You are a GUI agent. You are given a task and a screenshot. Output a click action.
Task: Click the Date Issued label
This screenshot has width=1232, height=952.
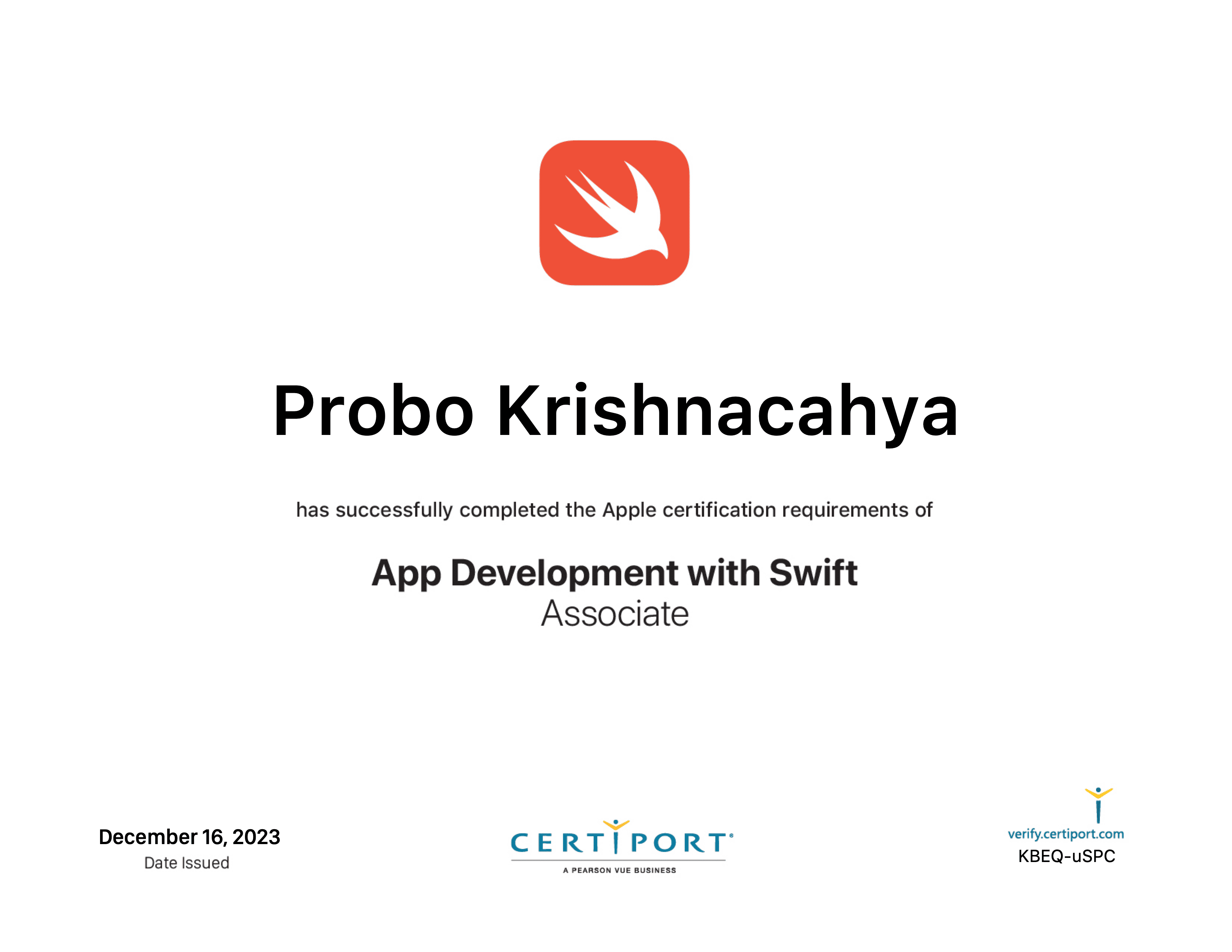pos(187,863)
